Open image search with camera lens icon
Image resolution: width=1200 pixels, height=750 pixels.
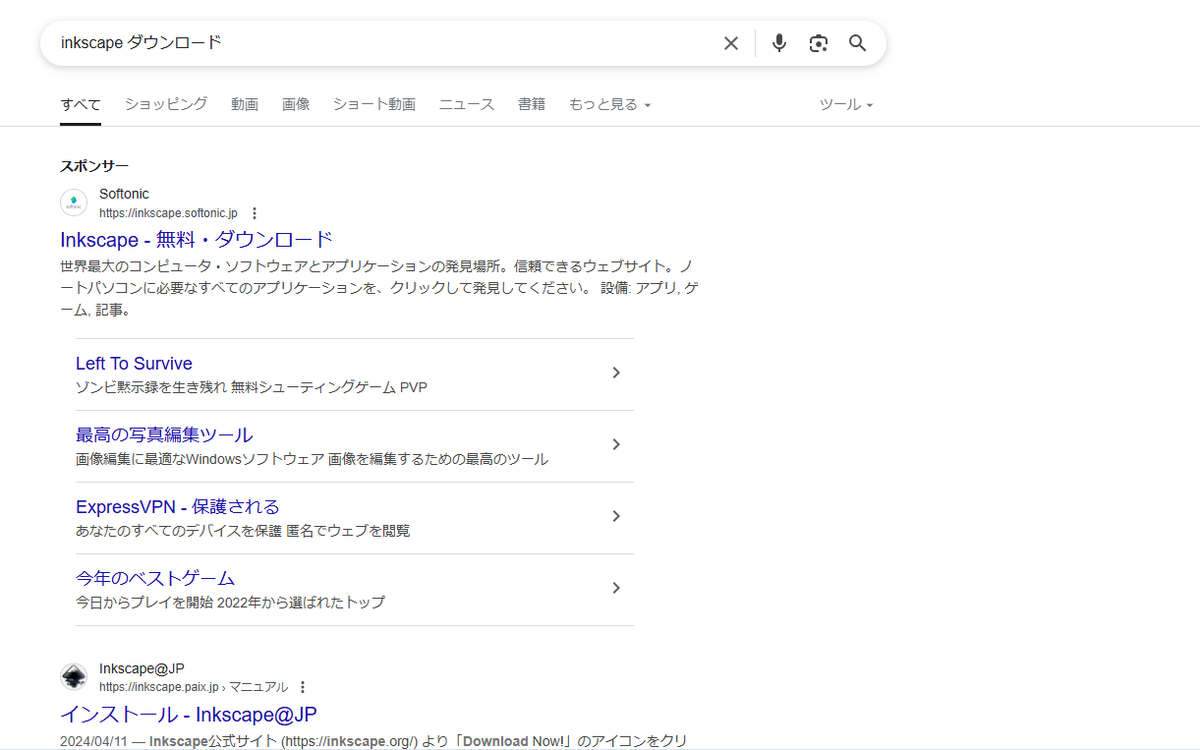pos(819,43)
